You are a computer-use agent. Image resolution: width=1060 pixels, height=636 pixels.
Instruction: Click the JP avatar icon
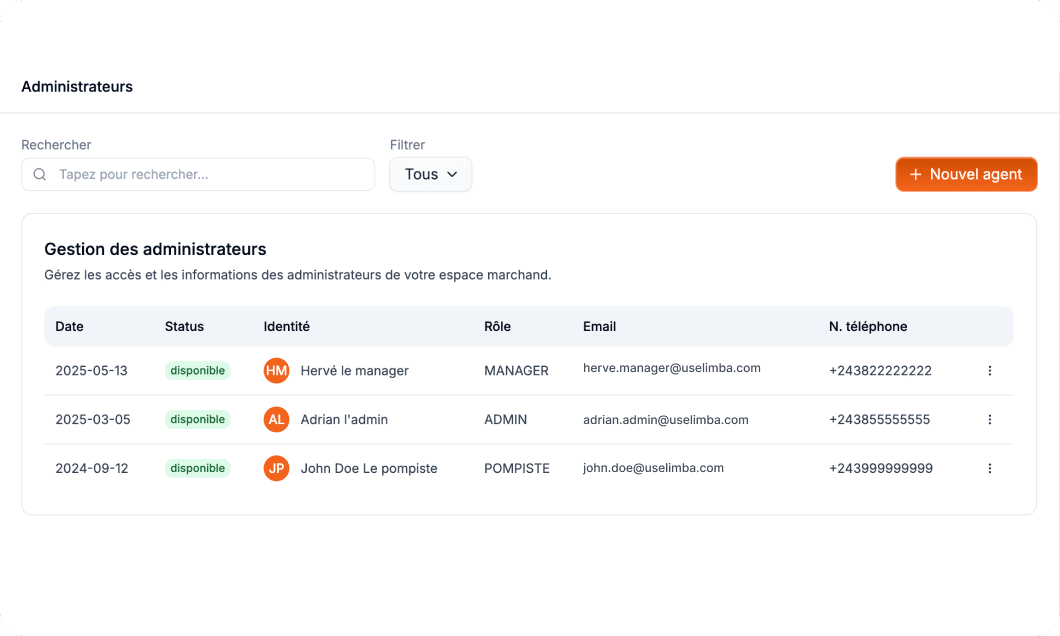276,468
